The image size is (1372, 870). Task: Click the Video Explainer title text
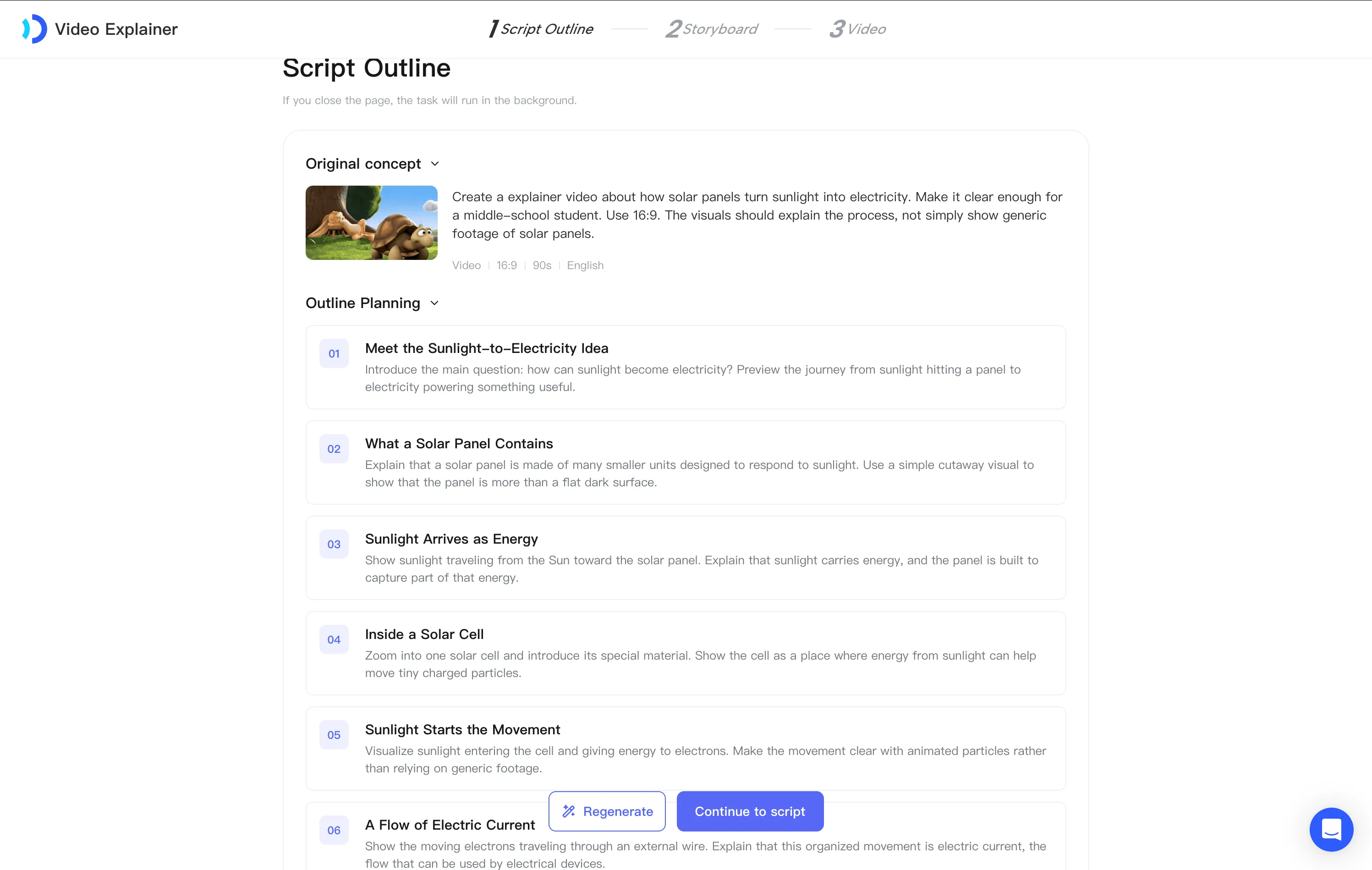point(116,29)
